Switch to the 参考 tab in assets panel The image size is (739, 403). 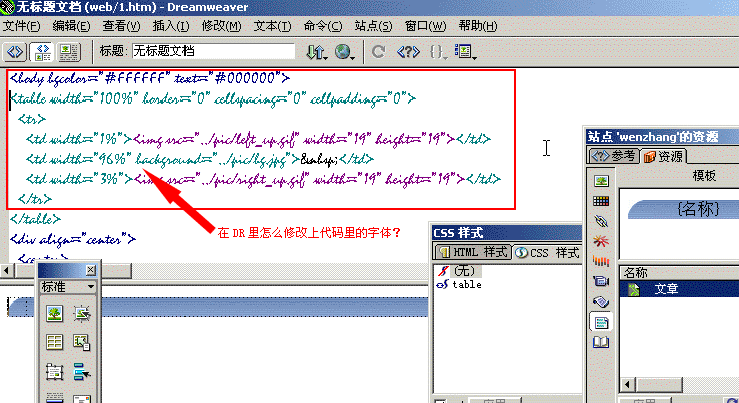(x=612, y=156)
